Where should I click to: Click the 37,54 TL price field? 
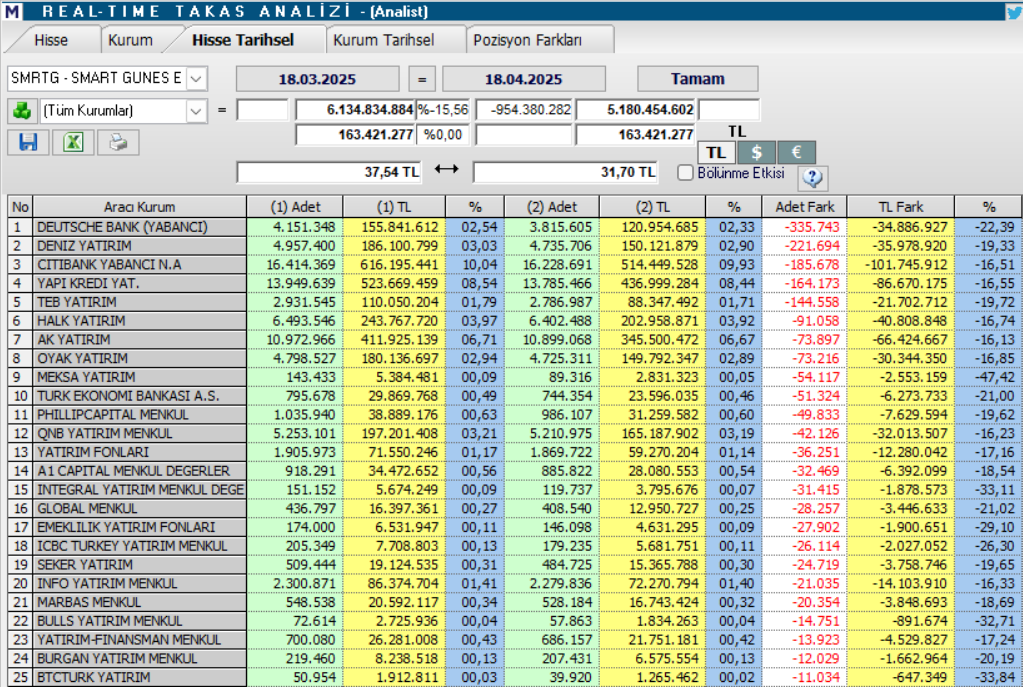point(329,172)
